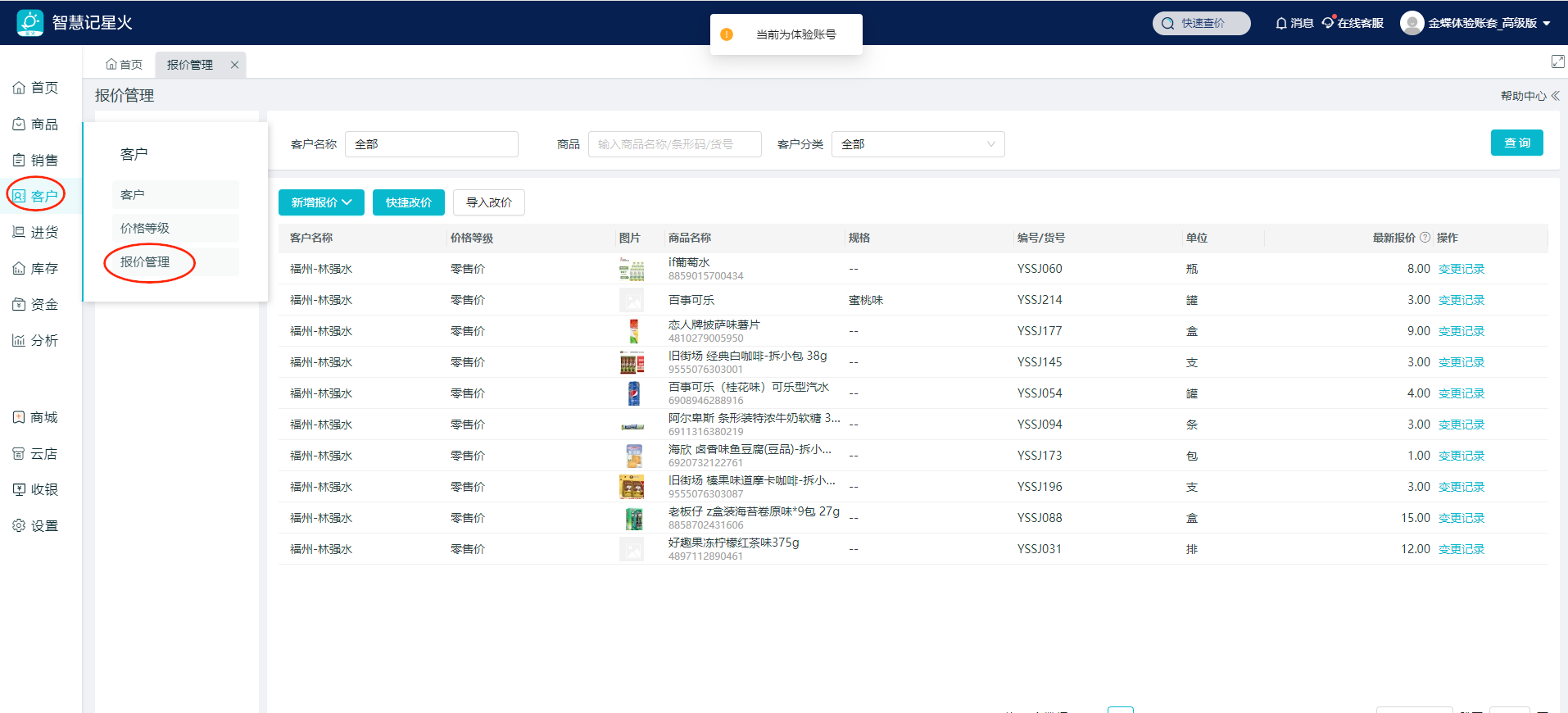Open the 销售 sidebar menu

point(36,160)
